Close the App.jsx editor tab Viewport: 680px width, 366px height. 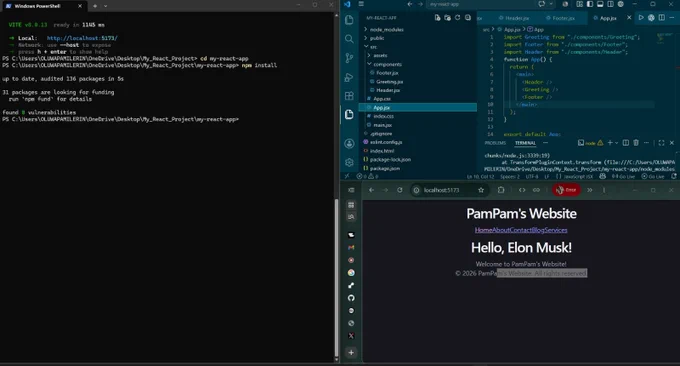point(629,18)
